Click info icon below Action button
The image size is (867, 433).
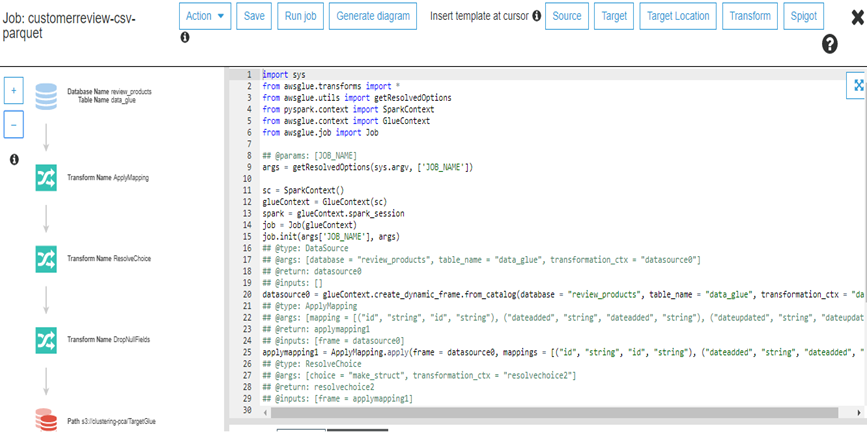185,38
